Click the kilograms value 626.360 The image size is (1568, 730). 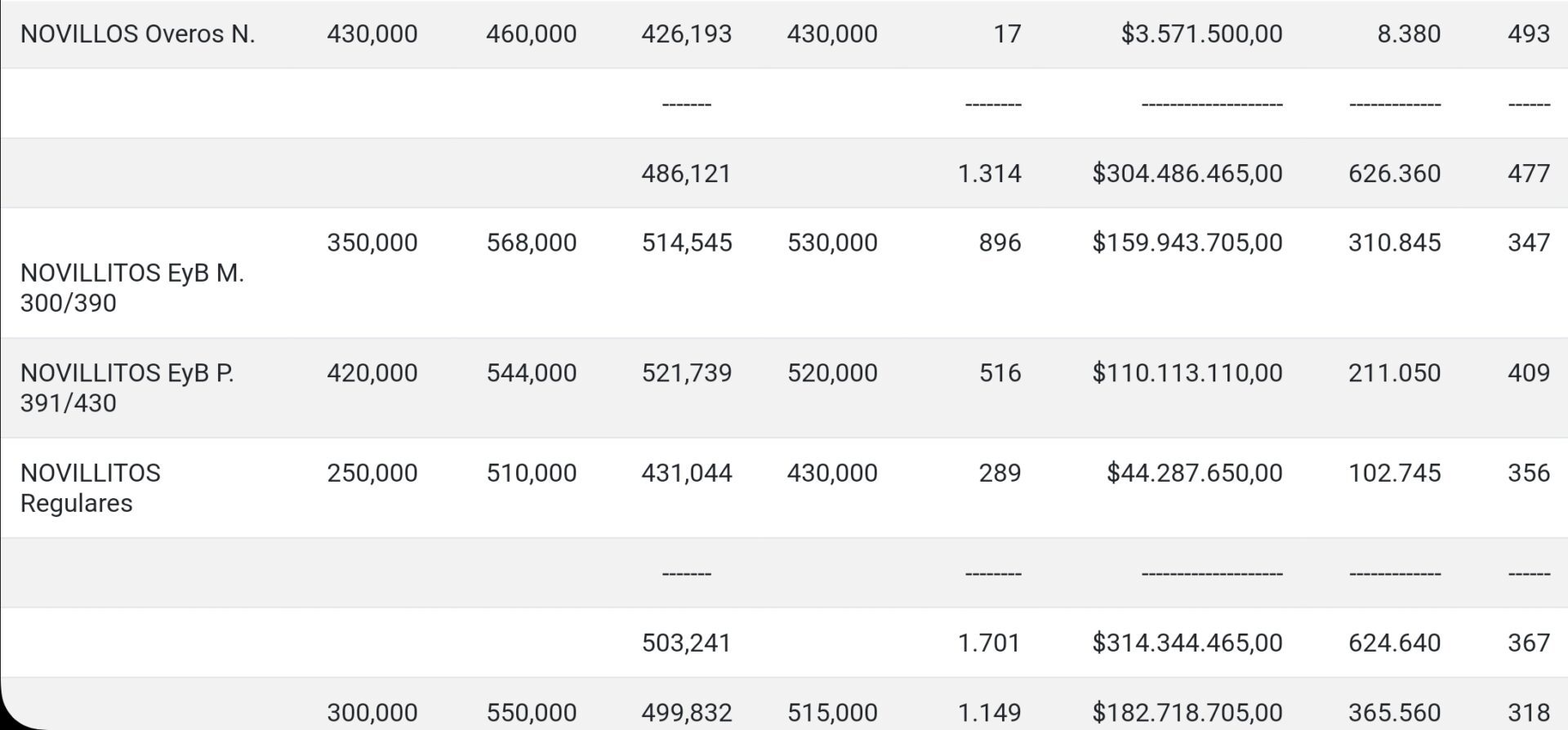pos(1394,173)
